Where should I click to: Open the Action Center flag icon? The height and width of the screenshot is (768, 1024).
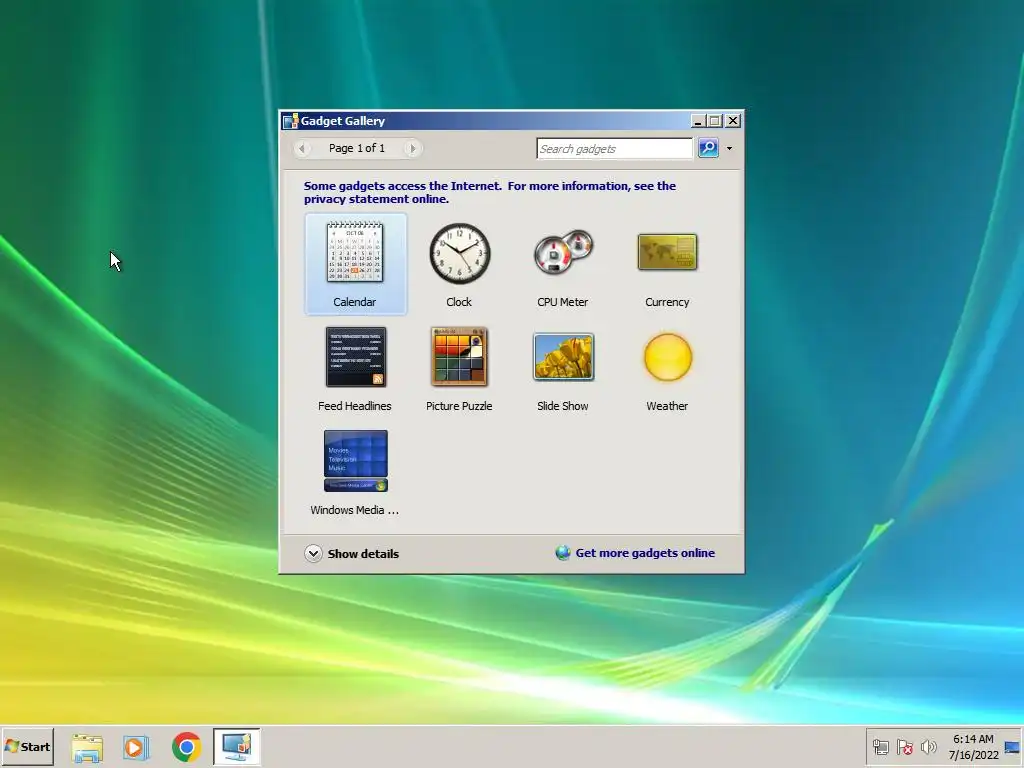(x=904, y=746)
